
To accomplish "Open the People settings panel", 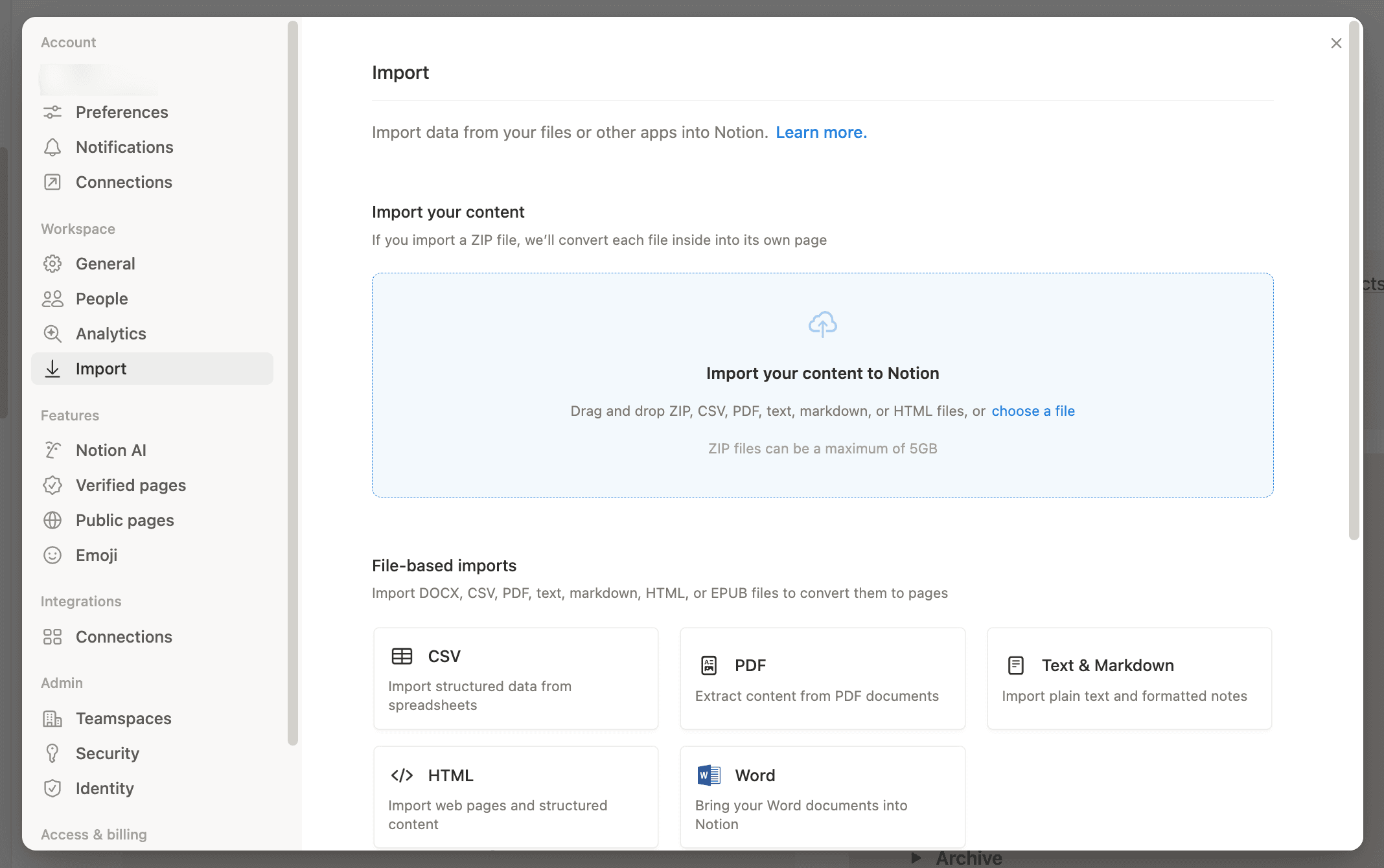I will pyautogui.click(x=101, y=299).
